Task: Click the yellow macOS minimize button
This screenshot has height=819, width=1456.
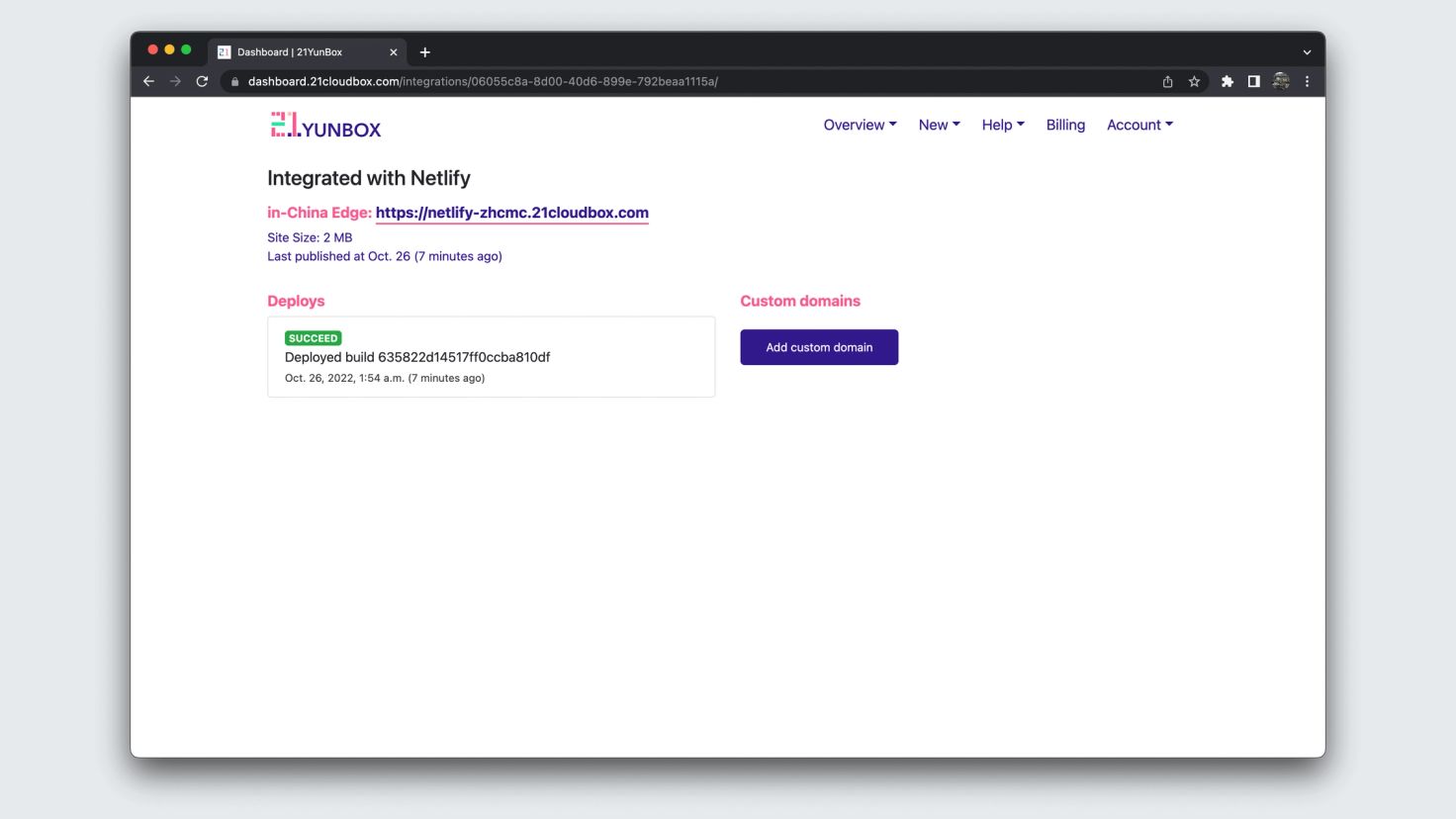Action: [169, 49]
